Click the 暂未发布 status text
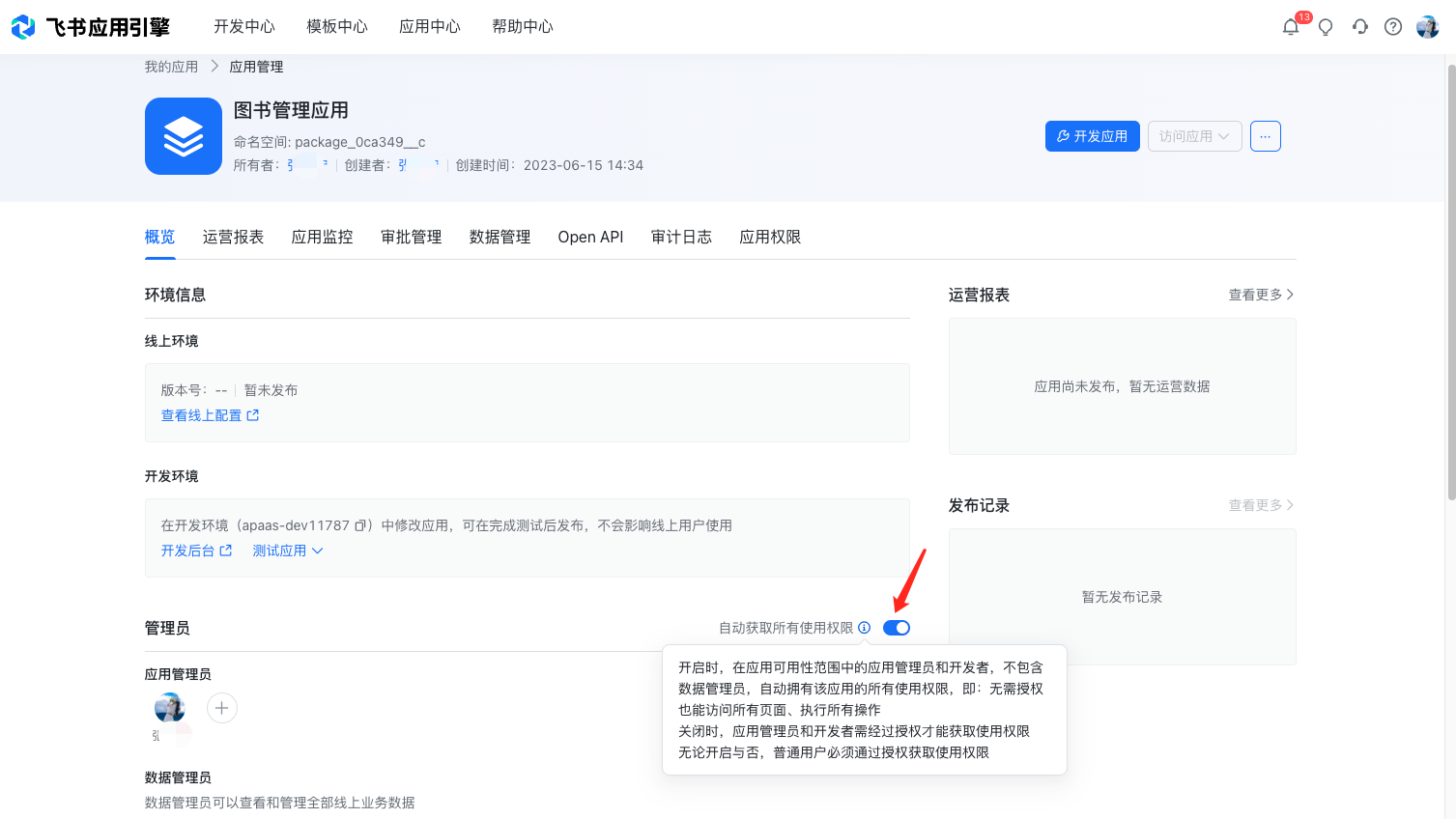This screenshot has height=819, width=1456. click(271, 390)
